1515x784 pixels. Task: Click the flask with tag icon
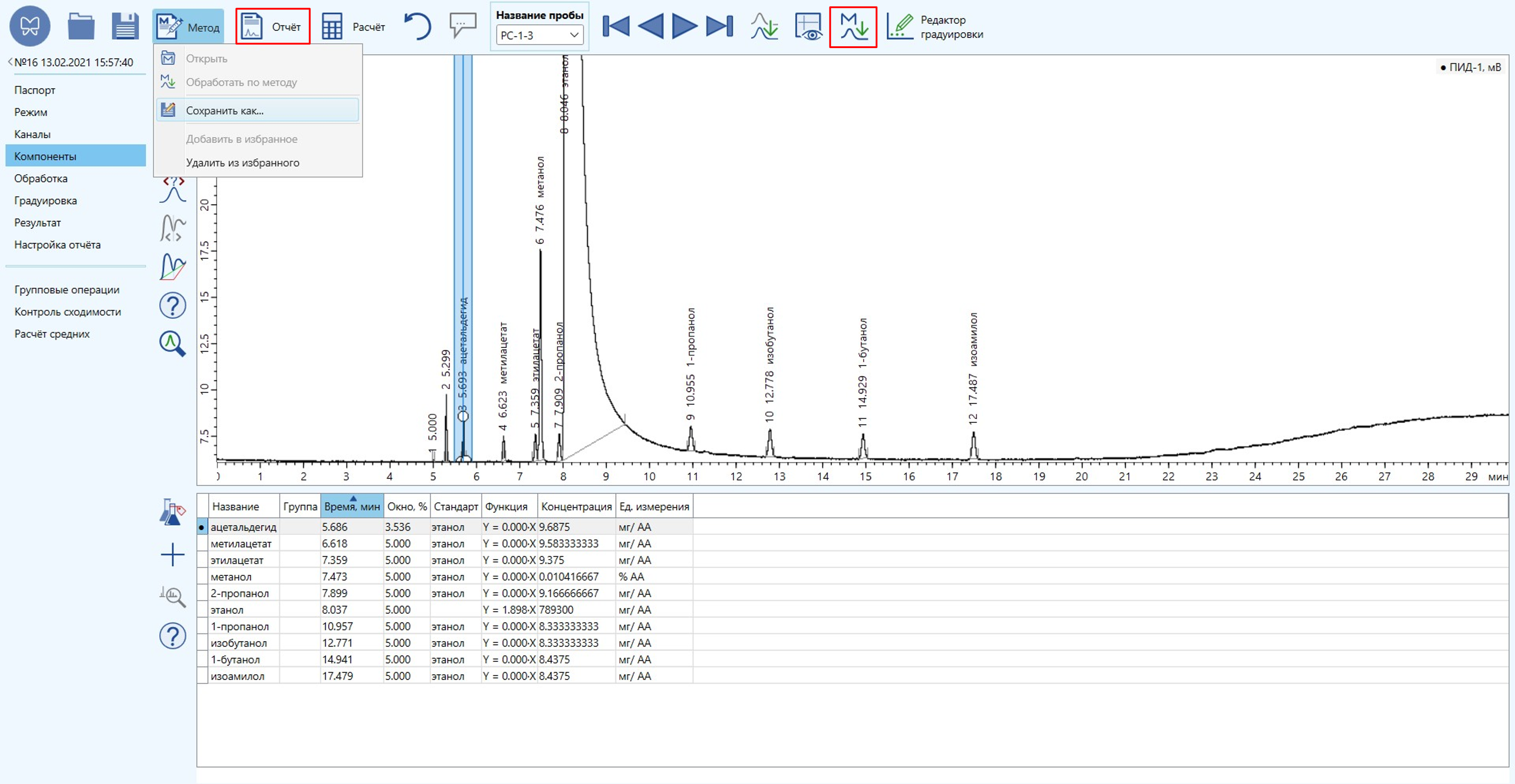[x=172, y=513]
